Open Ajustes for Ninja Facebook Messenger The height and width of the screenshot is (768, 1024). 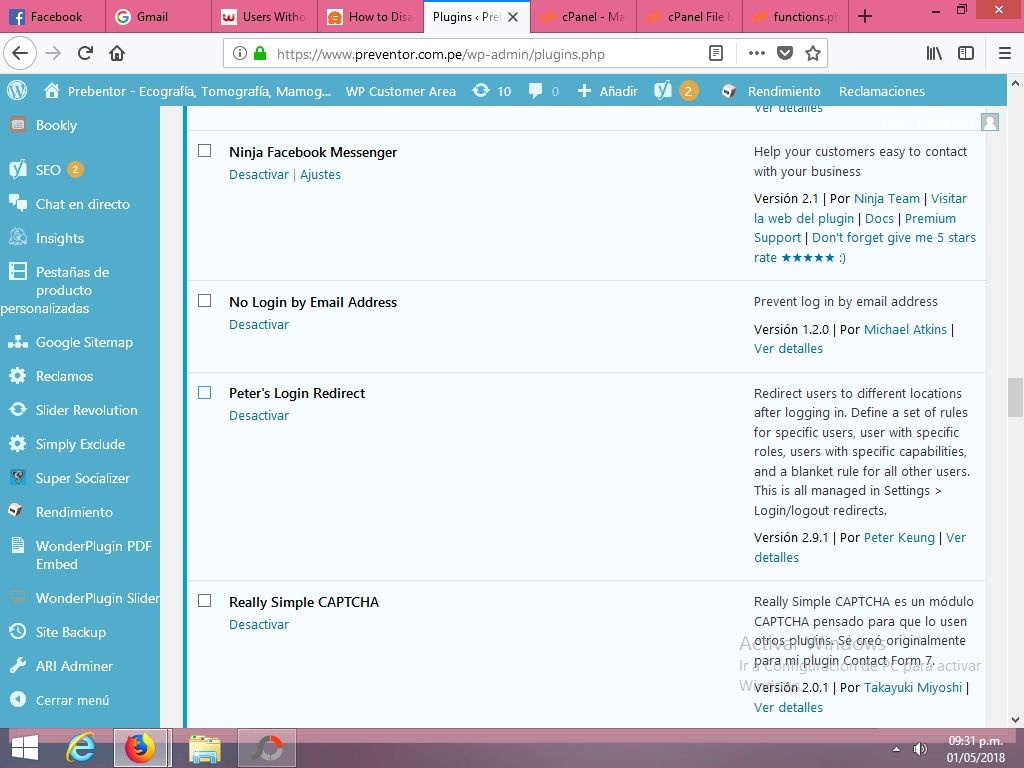click(x=320, y=174)
